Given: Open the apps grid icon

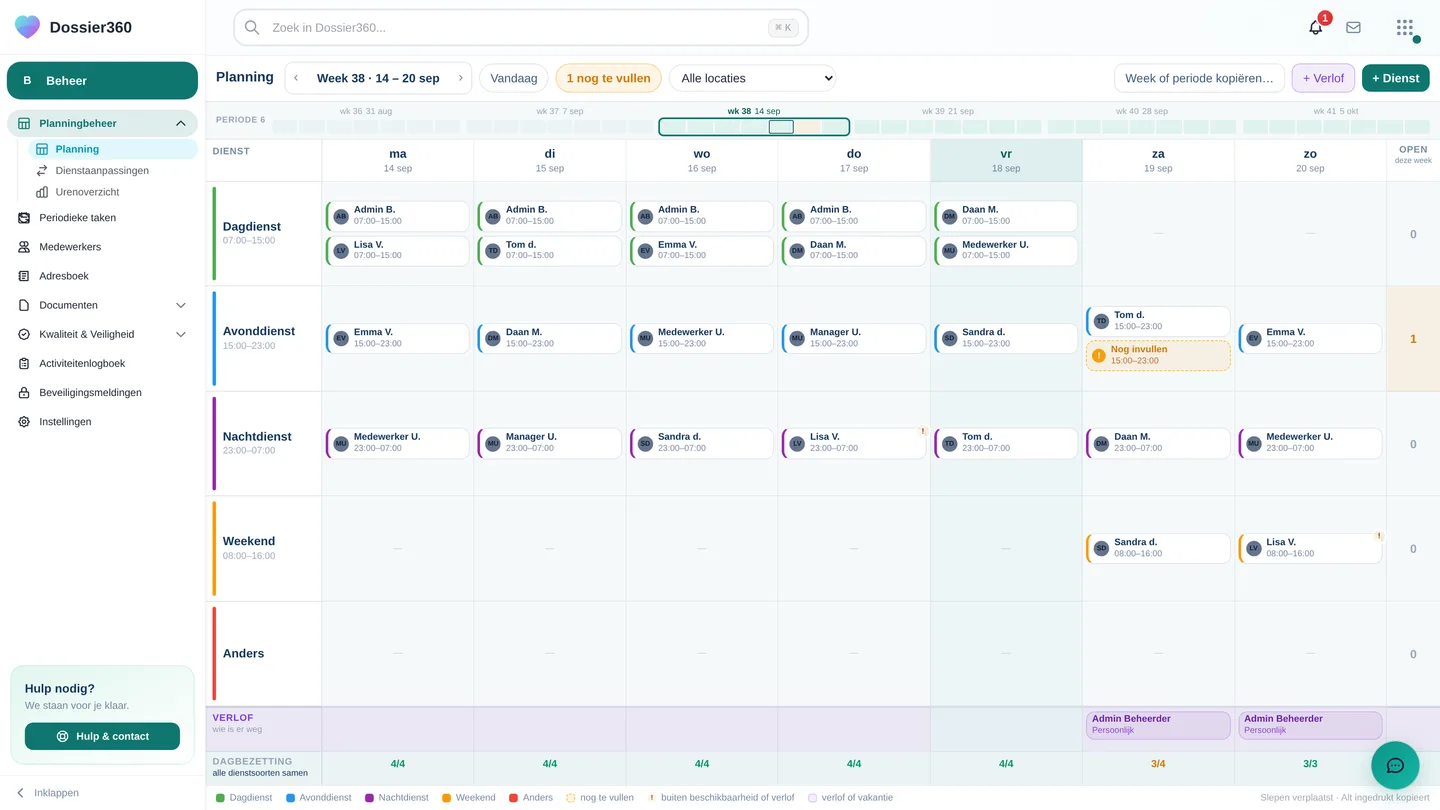Looking at the screenshot, I should [1405, 27].
